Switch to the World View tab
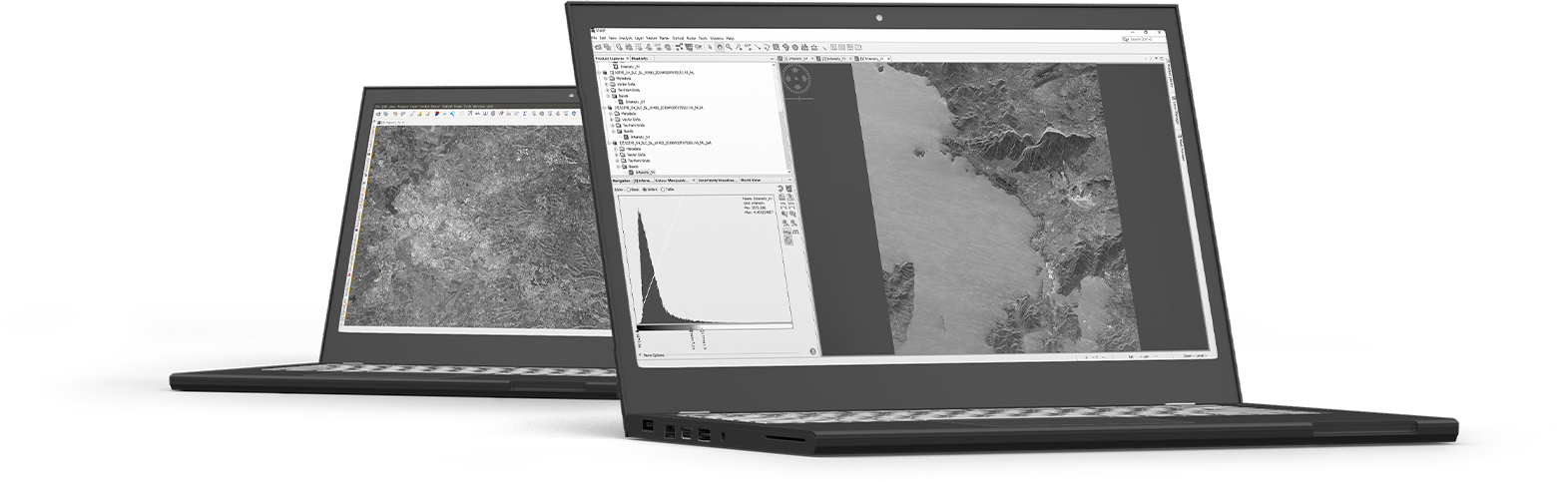Viewport: 1568px width, 482px height. point(750,181)
